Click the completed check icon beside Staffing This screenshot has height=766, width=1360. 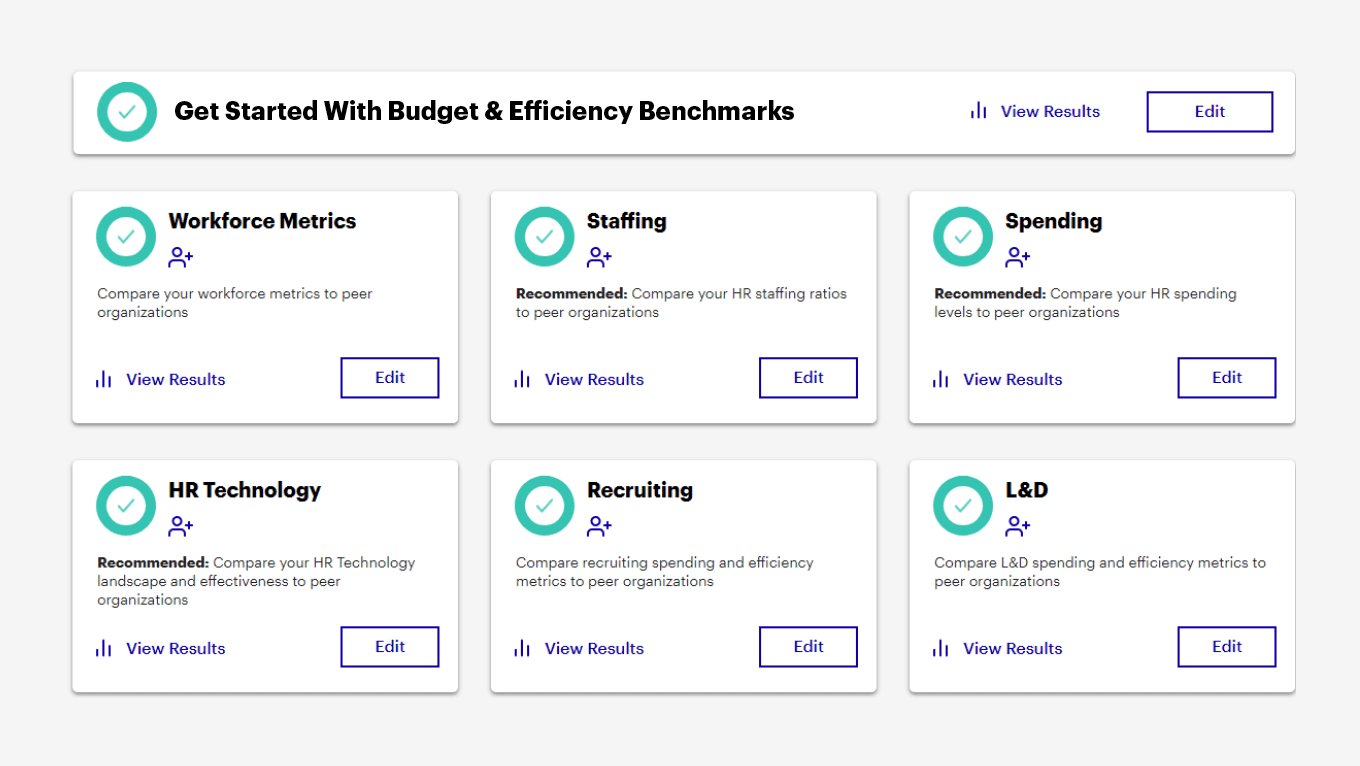(544, 236)
